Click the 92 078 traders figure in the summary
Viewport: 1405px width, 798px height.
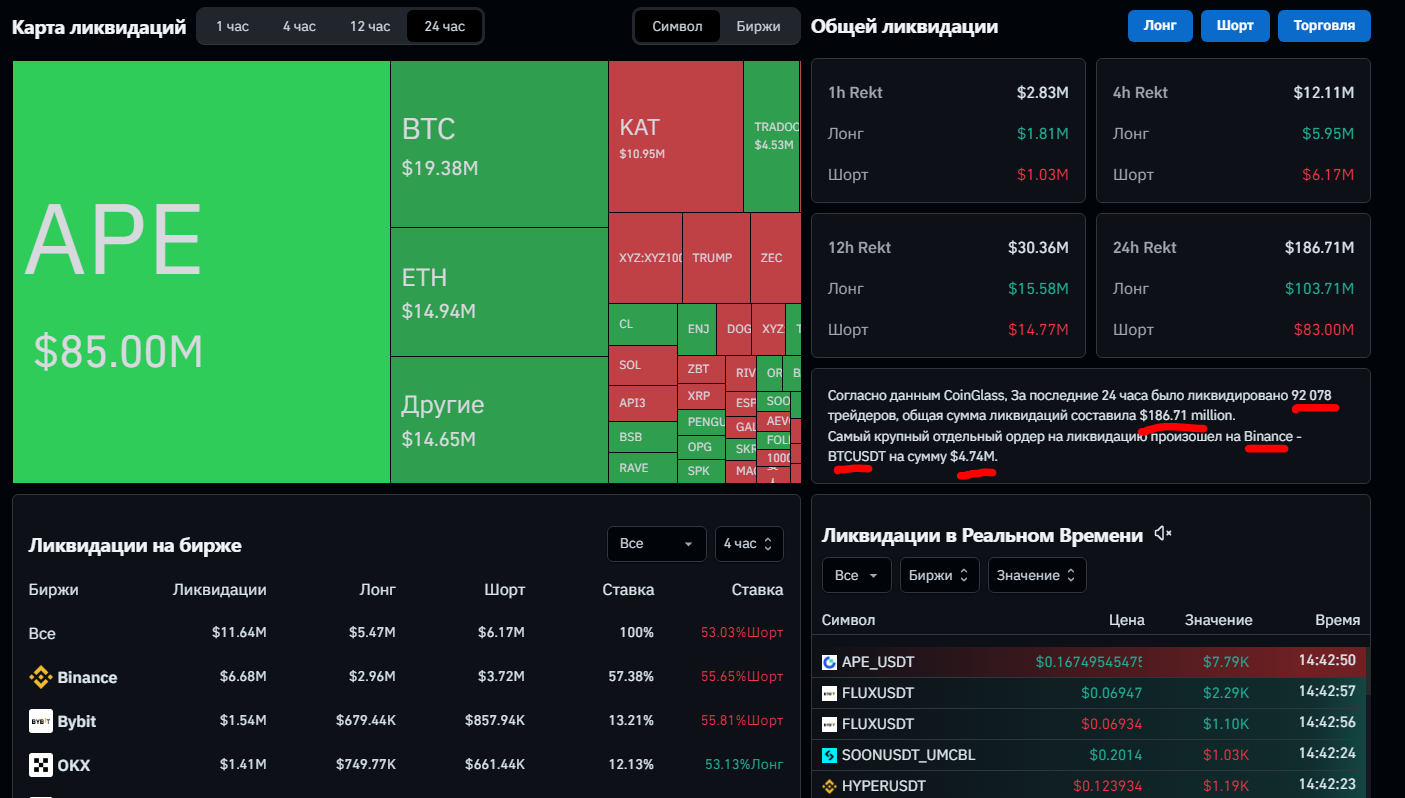click(1311, 395)
